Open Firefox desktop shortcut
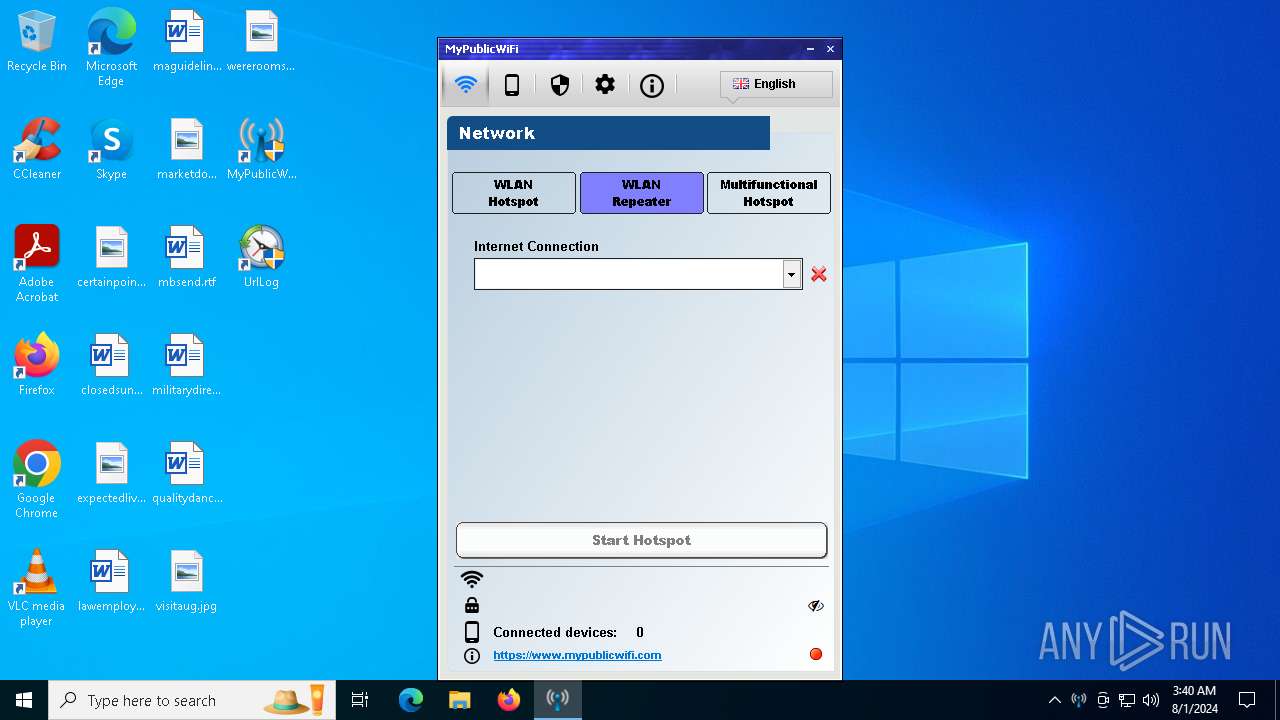This screenshot has width=1280, height=720. 37,364
